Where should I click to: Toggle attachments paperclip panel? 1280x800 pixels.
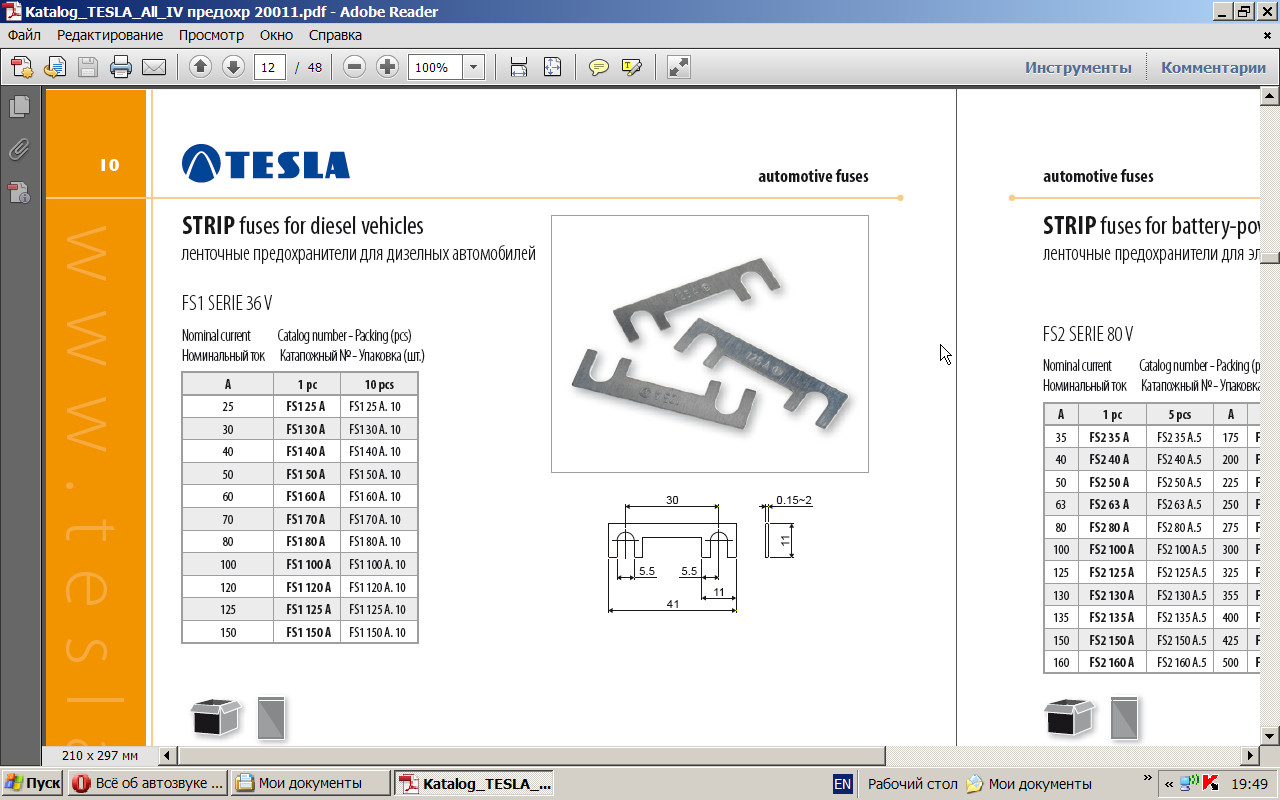[x=19, y=149]
